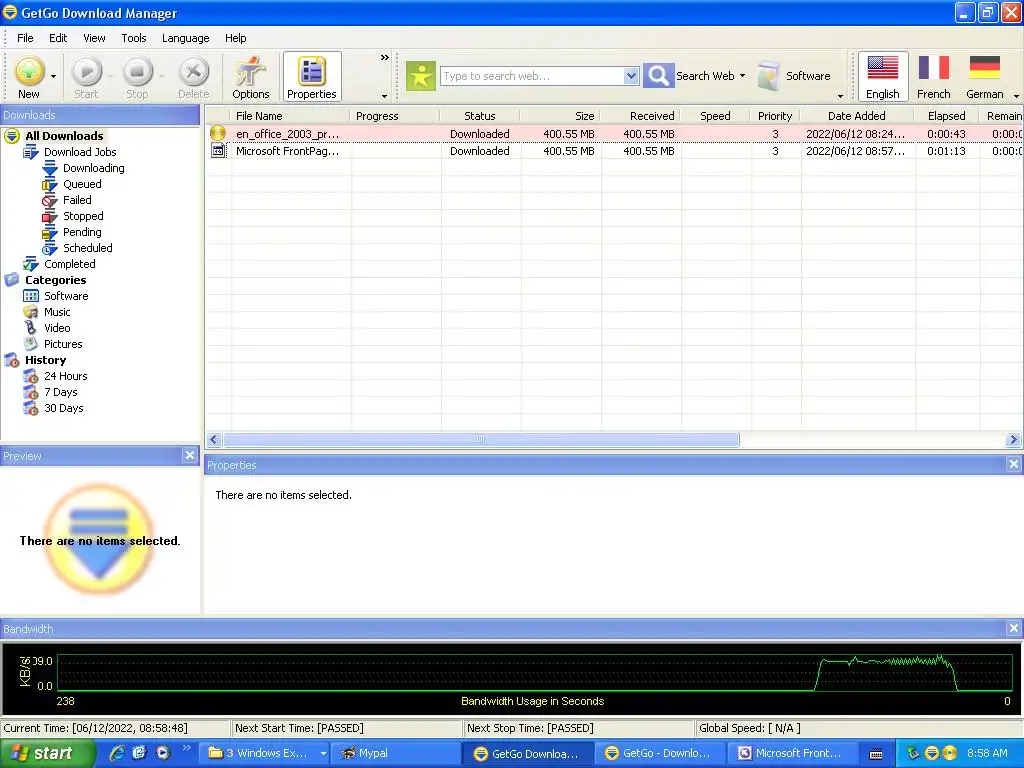Select the Categories tree node
Screen dimensions: 1024x768
tap(56, 280)
